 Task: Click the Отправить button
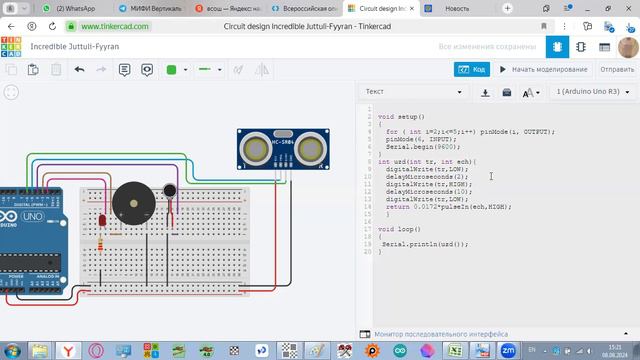[x=617, y=69]
